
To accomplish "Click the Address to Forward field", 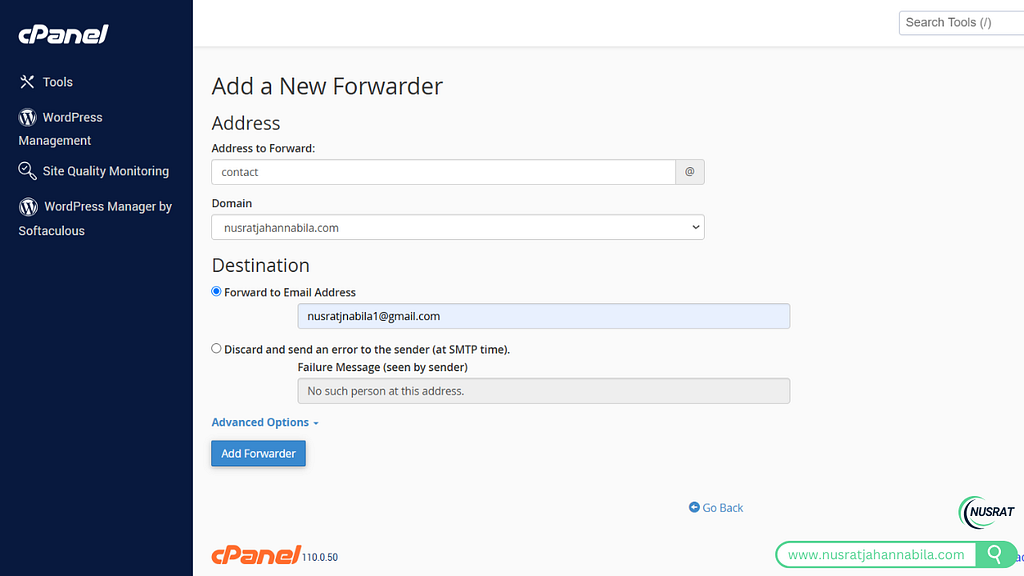I will point(443,172).
